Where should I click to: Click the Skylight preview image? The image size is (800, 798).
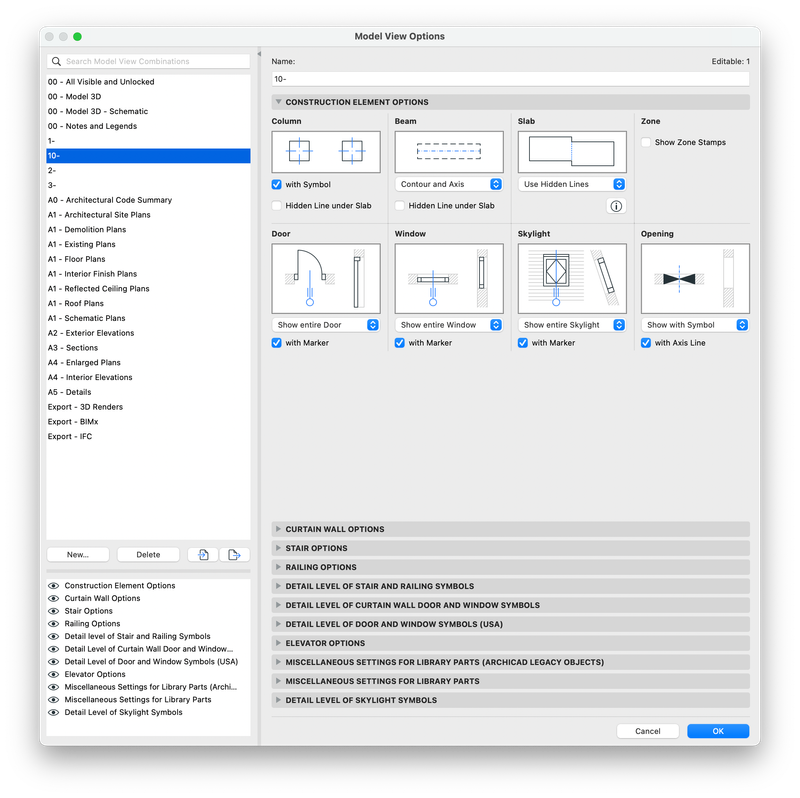point(572,279)
